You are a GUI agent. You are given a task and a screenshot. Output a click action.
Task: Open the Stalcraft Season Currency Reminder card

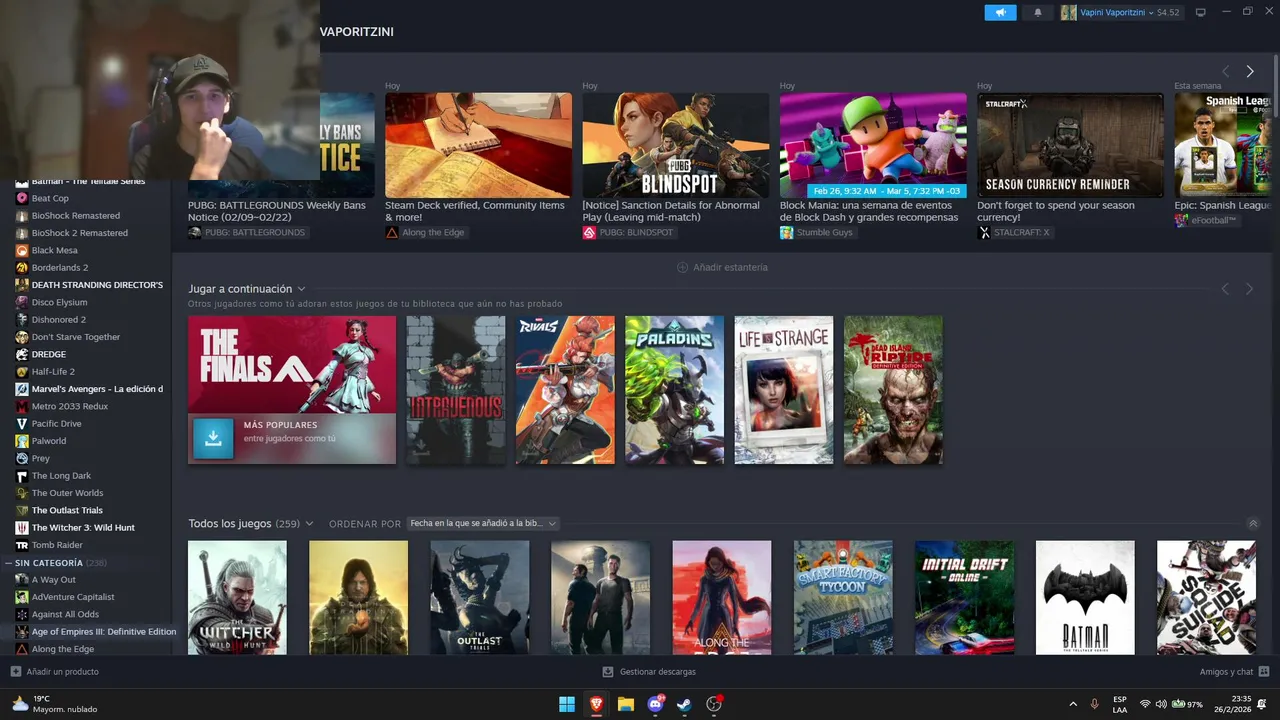point(1070,145)
